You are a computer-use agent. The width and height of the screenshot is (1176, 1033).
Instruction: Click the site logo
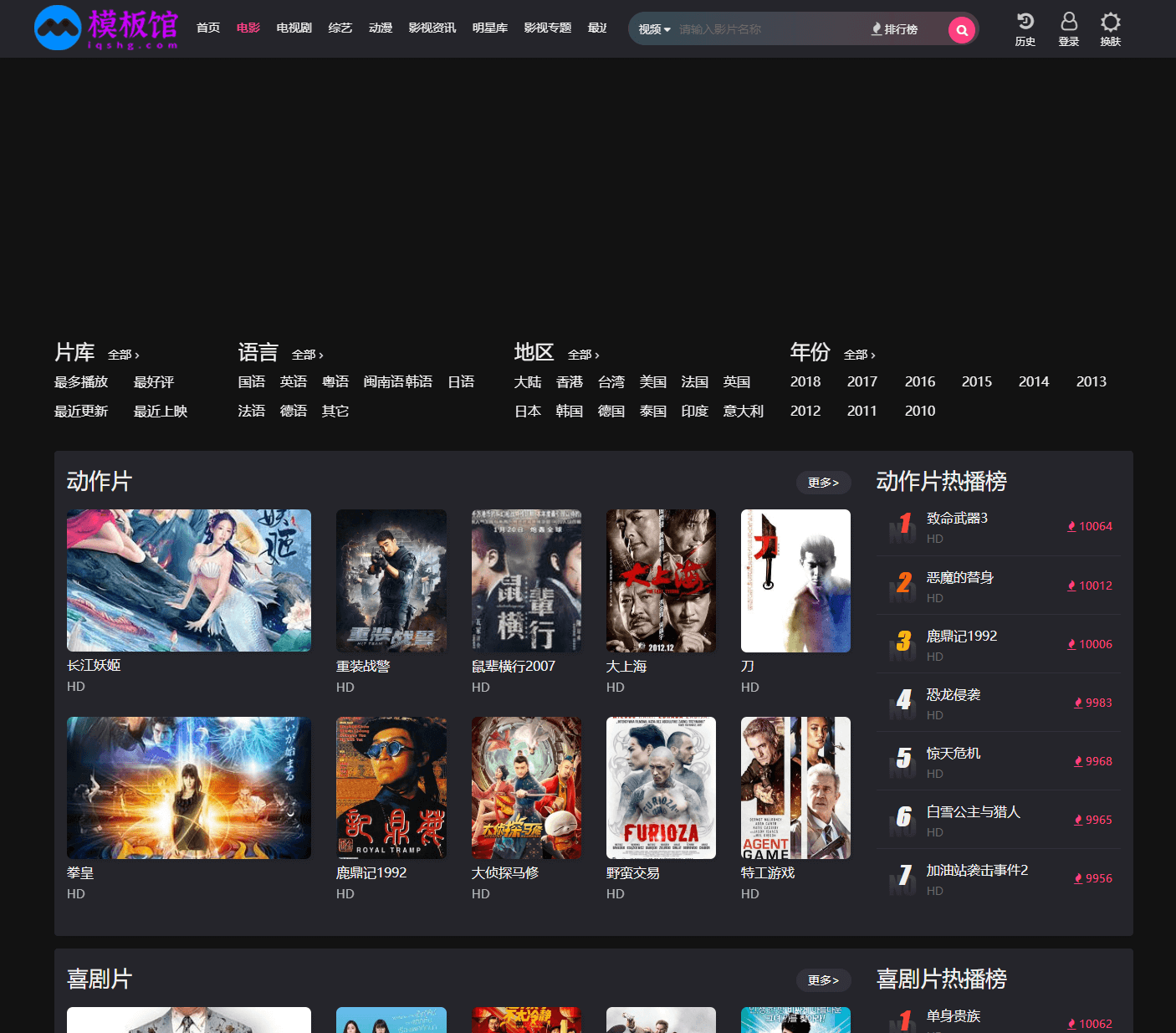pyautogui.click(x=106, y=28)
